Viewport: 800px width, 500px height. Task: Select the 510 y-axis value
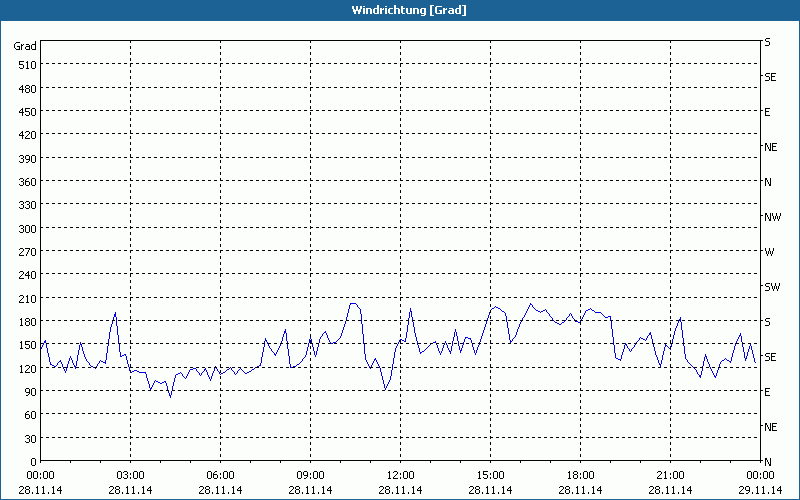(x=28, y=65)
